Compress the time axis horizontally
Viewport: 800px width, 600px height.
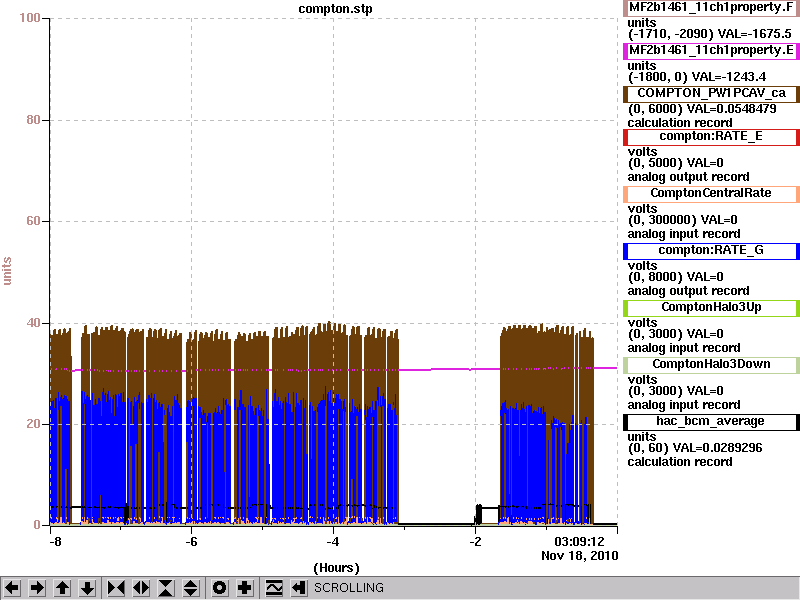pos(116,588)
